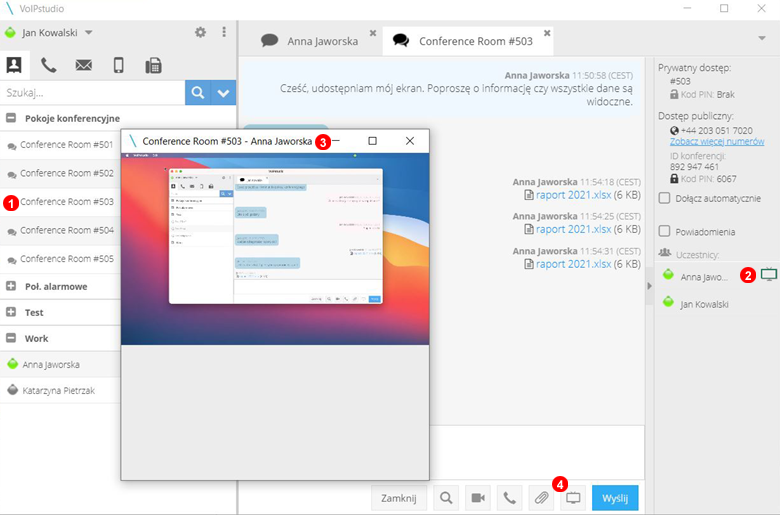Start video call with camera icon
Screen dimensions: 780x515
click(478, 498)
